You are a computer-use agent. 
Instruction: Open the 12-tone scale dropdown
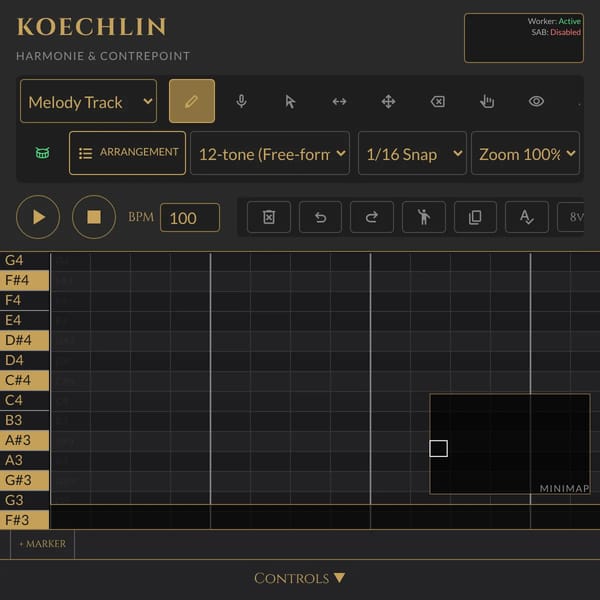tap(270, 153)
